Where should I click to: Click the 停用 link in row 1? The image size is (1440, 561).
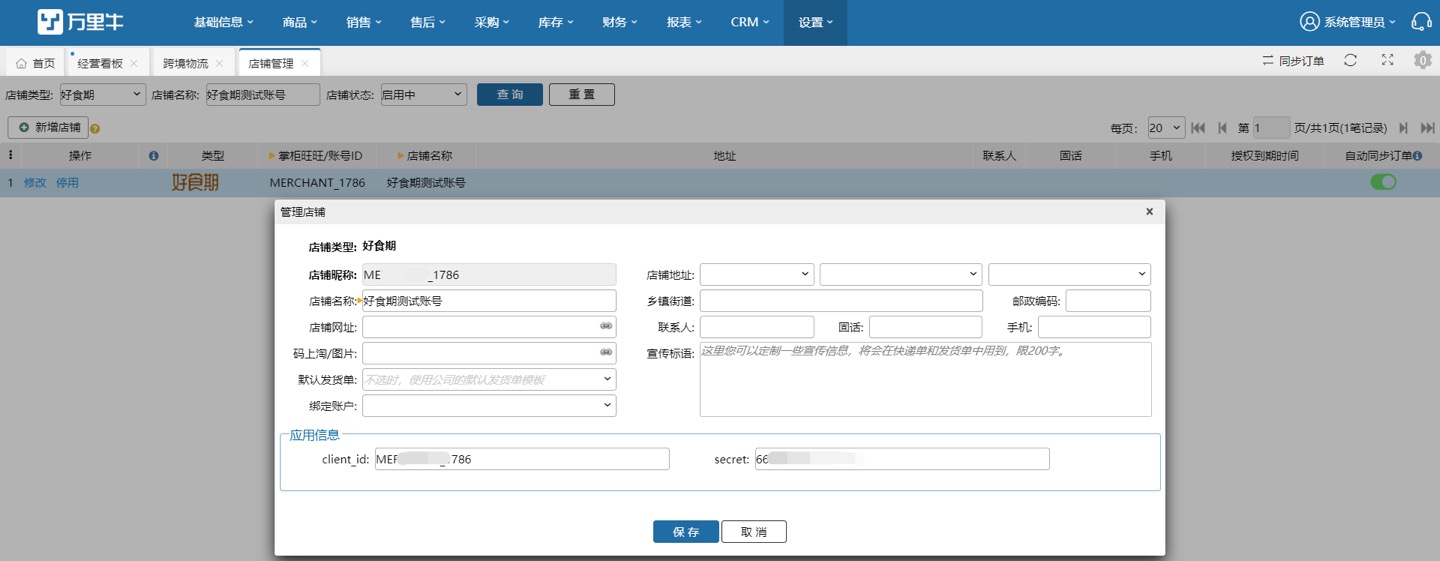pos(67,183)
